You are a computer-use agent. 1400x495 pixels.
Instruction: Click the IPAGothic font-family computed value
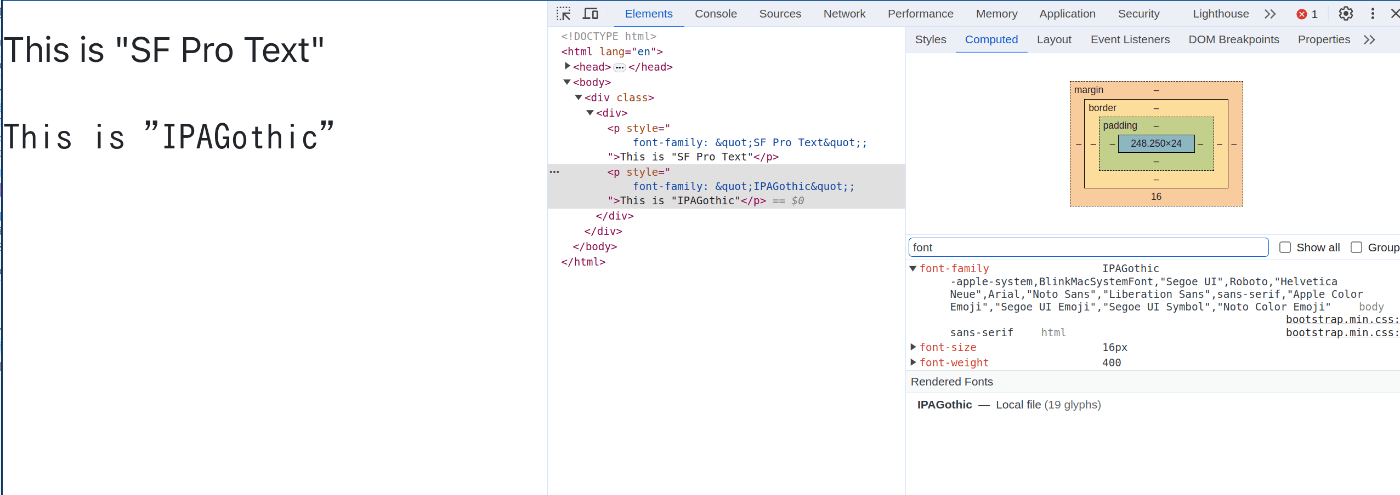(1131, 268)
